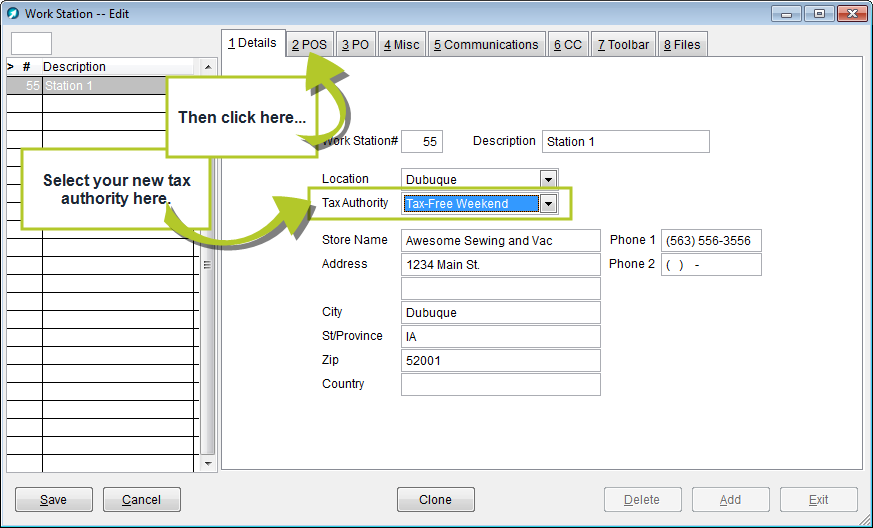Select the CC tab
Image resolution: width=873 pixels, height=528 pixels.
(567, 45)
